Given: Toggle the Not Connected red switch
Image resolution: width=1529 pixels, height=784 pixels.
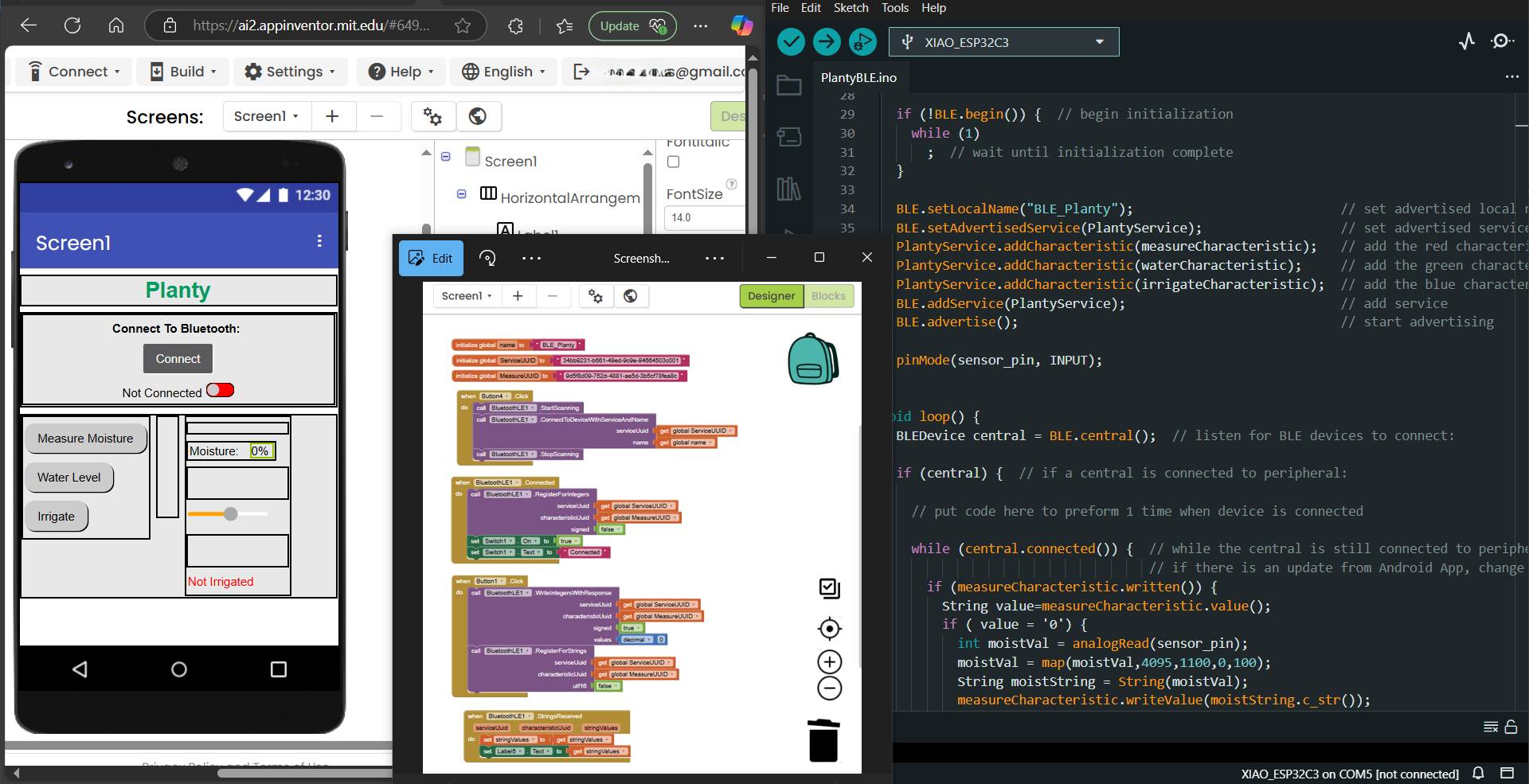Looking at the screenshot, I should click(x=220, y=390).
